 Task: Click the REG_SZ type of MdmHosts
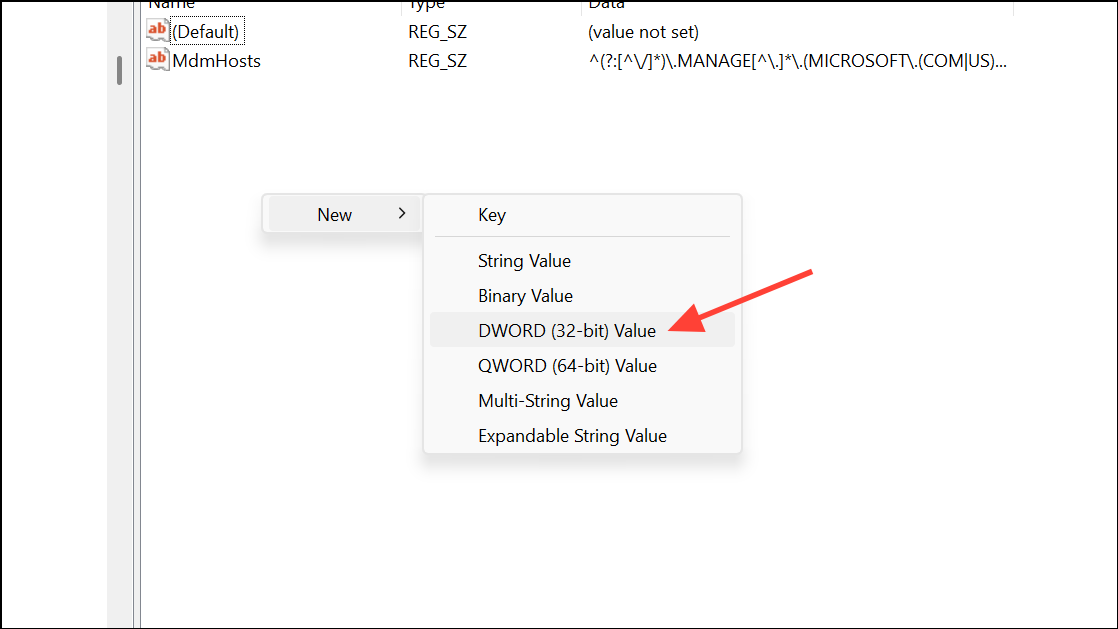coord(437,60)
